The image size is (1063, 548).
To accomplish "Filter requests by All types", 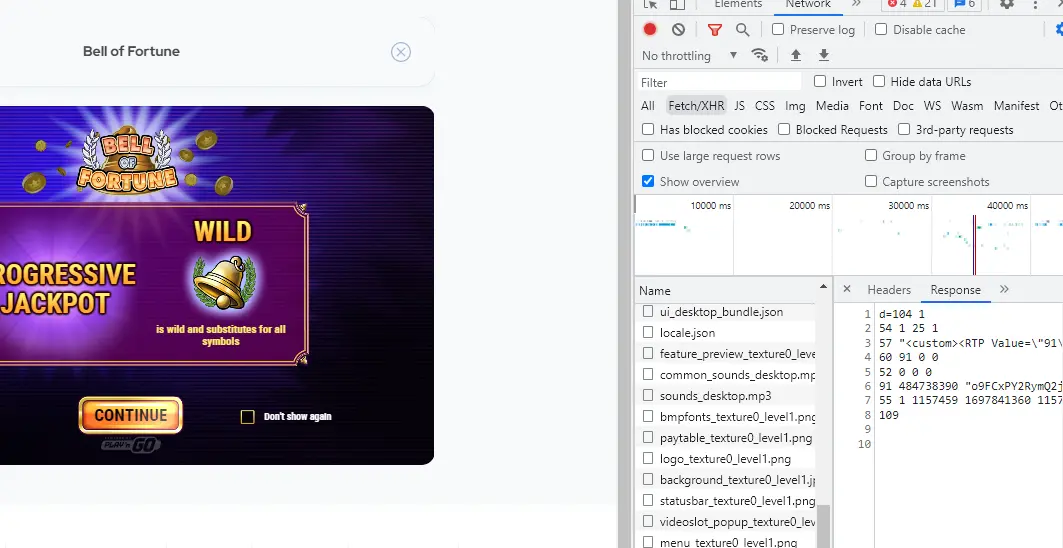I will click(x=648, y=106).
